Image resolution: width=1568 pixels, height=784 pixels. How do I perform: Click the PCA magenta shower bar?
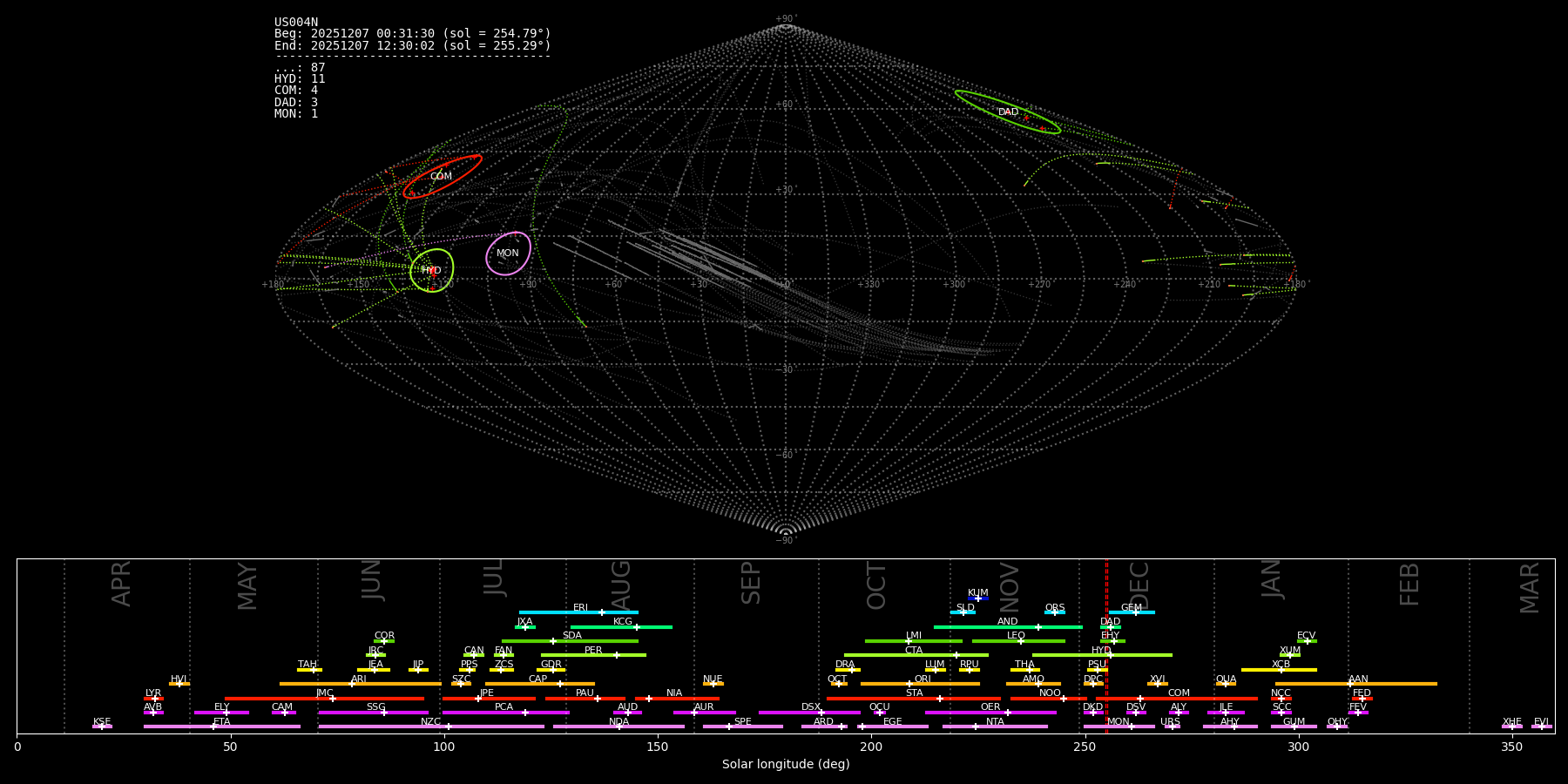tap(505, 713)
